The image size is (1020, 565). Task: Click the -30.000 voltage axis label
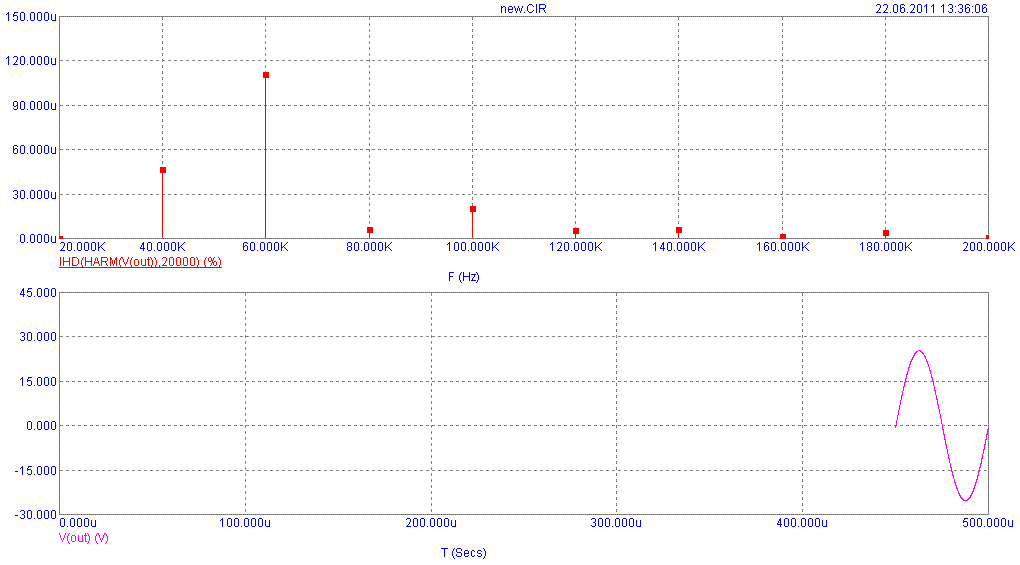(x=36, y=515)
